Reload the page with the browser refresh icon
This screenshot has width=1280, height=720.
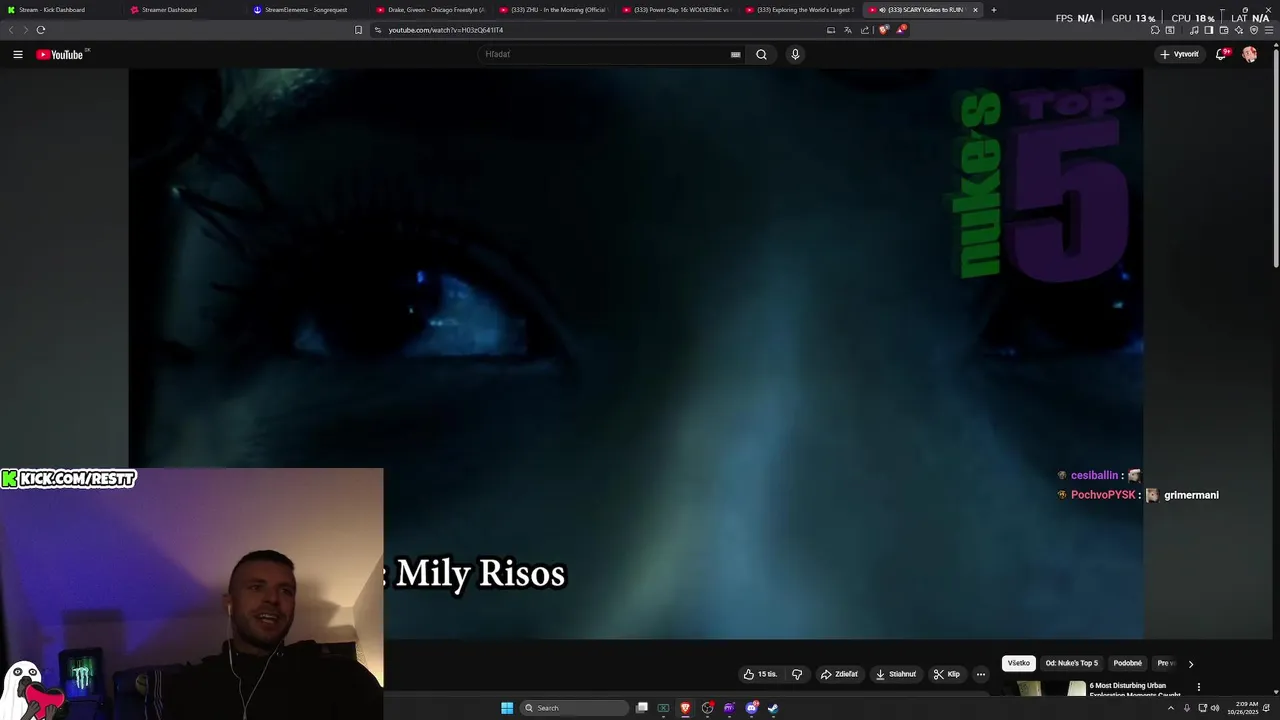(41, 30)
